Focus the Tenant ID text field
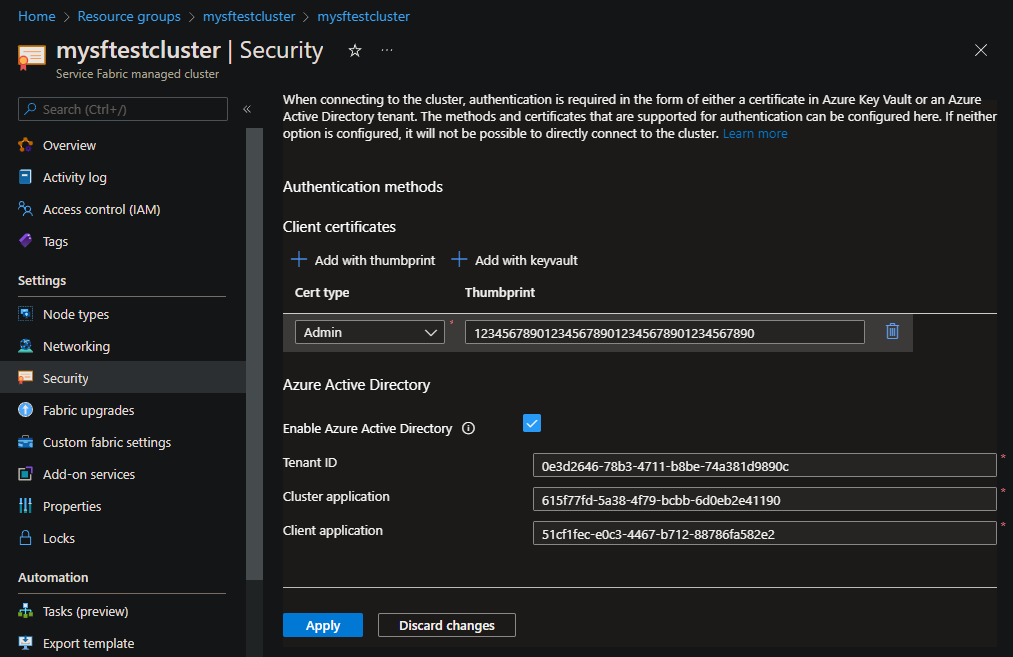The height and width of the screenshot is (657, 1013). 764,466
